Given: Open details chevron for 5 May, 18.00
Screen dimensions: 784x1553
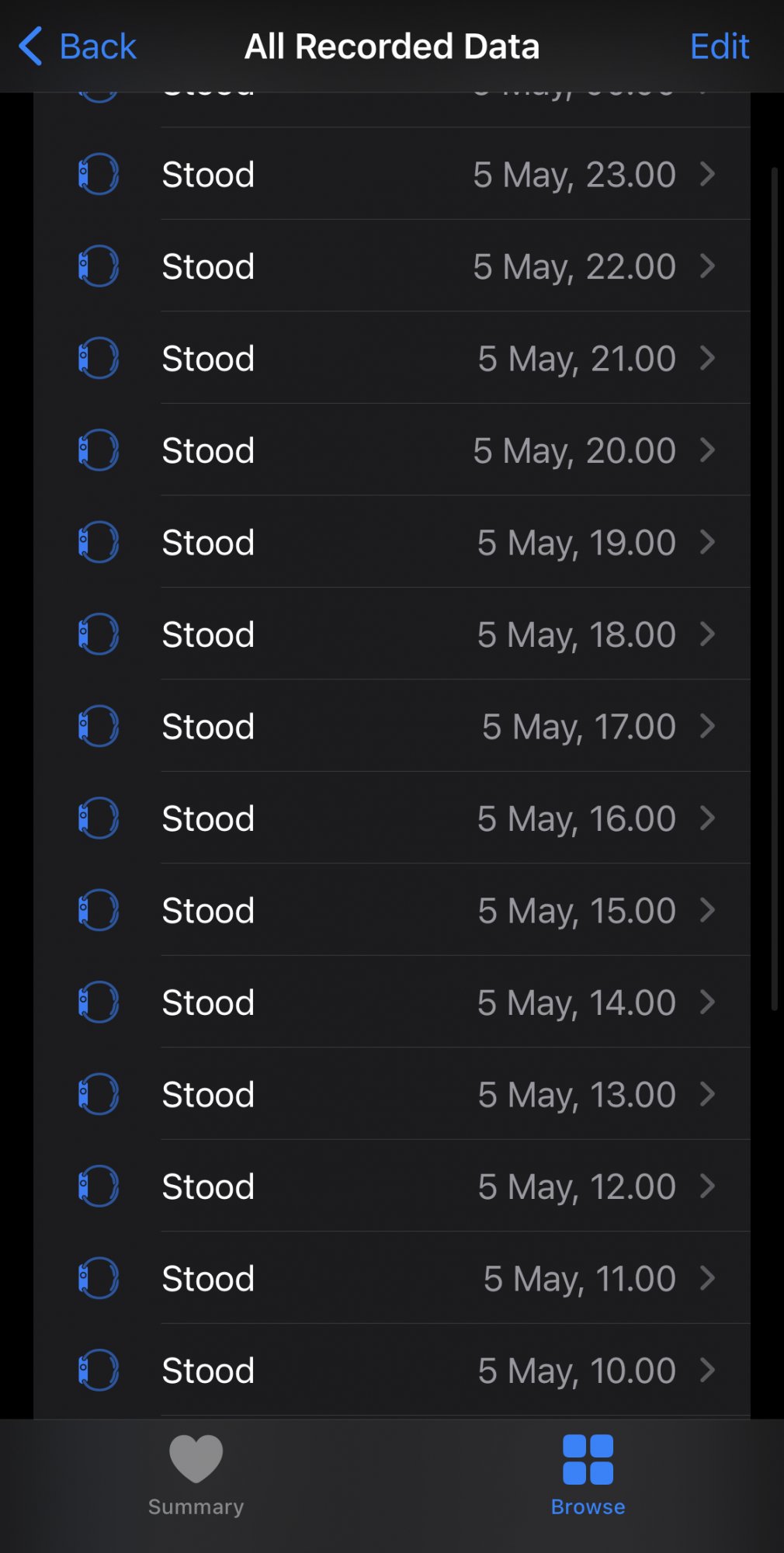Looking at the screenshot, I should click(707, 634).
